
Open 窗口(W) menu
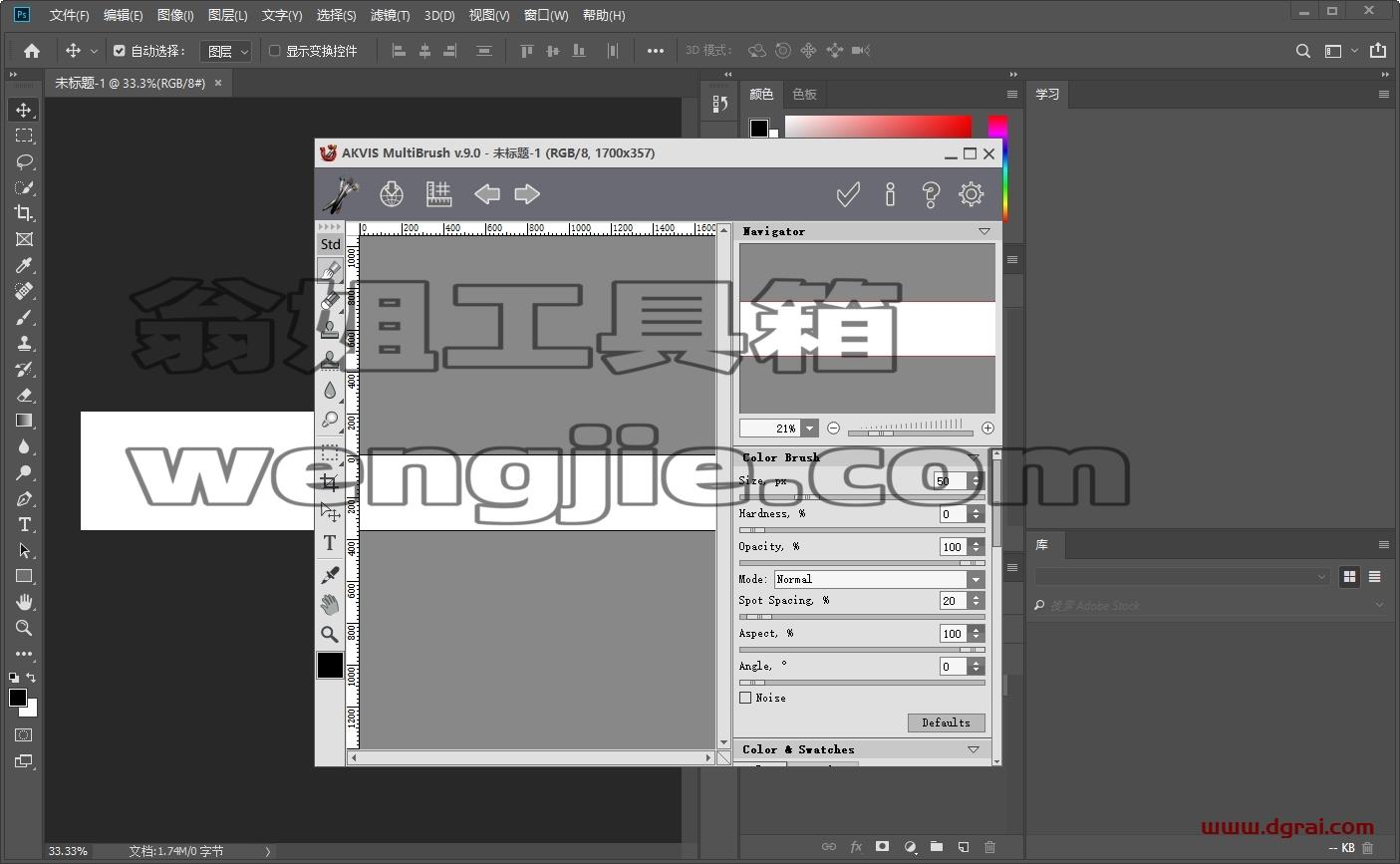[546, 15]
